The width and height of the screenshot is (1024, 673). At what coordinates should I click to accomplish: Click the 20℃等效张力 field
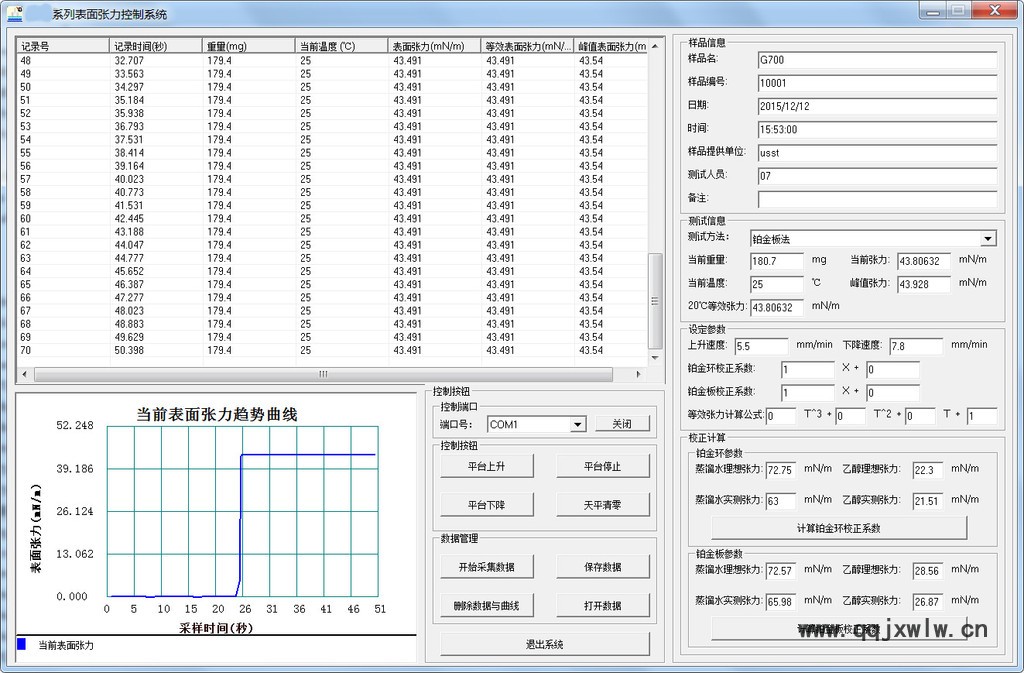coord(776,307)
